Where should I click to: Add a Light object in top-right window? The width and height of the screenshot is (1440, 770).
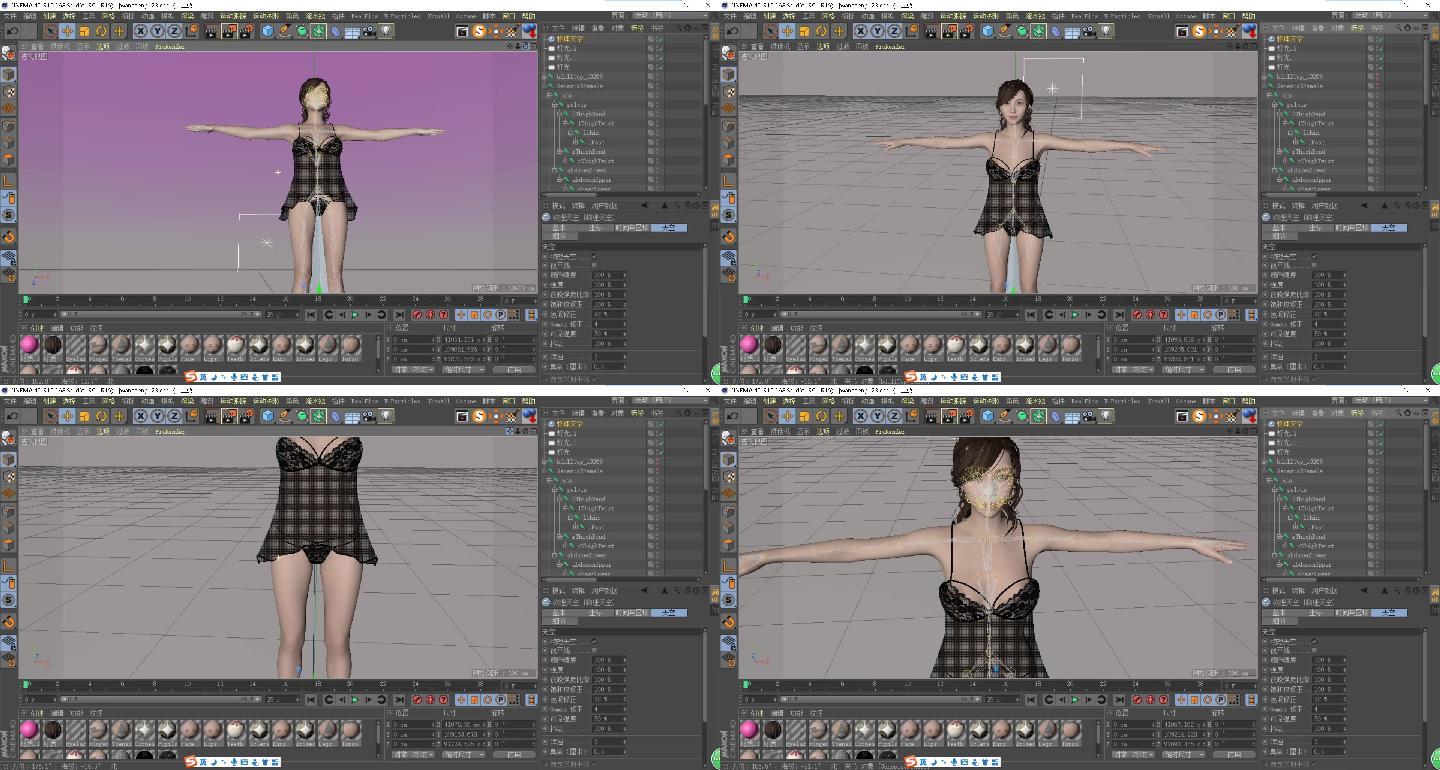point(1105,31)
